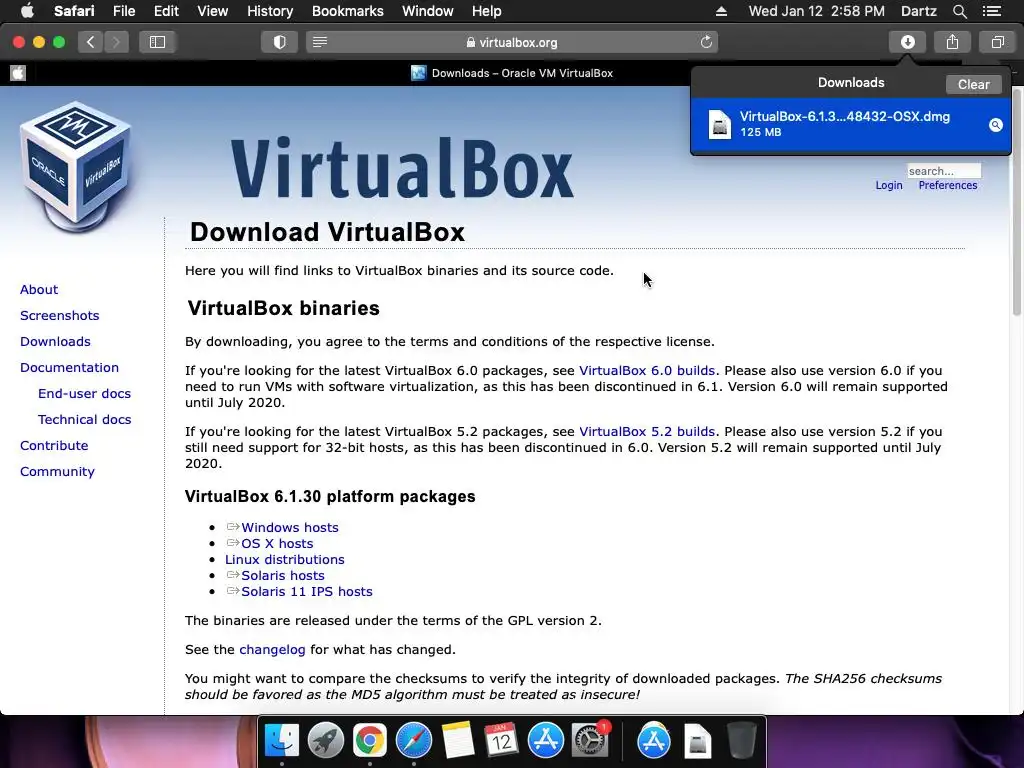Open the Safari menu
Image resolution: width=1024 pixels, height=768 pixels.
point(74,11)
